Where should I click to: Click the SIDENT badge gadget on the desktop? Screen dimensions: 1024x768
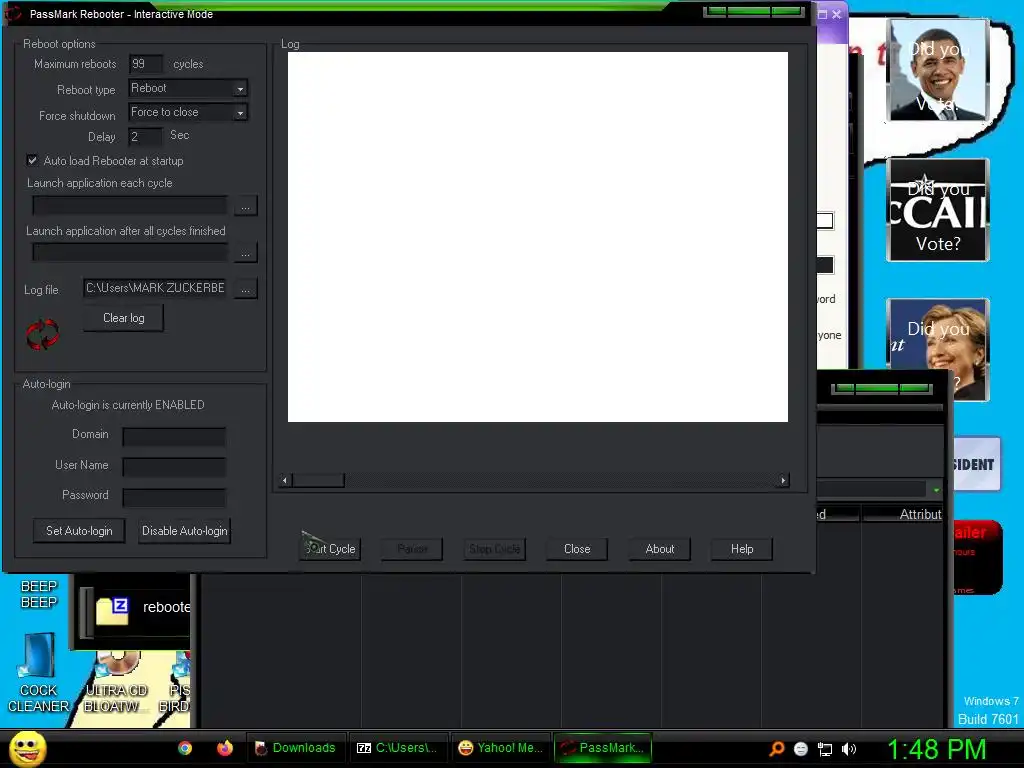(976, 464)
